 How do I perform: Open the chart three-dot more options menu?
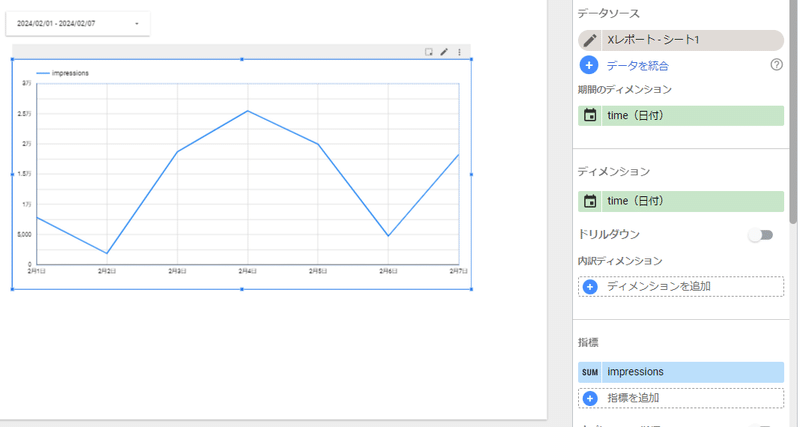click(459, 52)
